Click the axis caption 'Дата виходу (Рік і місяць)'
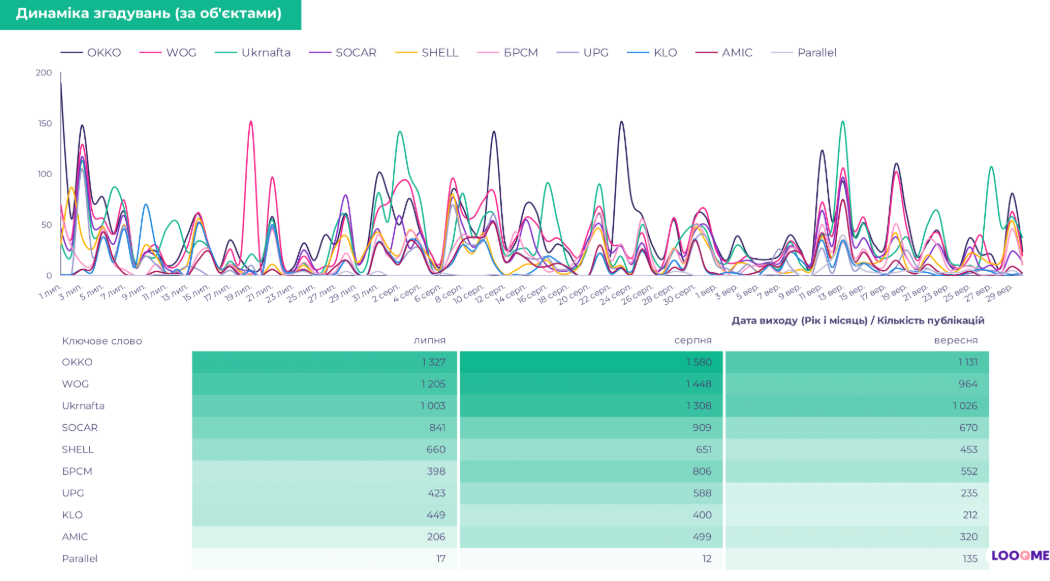1050x581 pixels. tap(799, 321)
